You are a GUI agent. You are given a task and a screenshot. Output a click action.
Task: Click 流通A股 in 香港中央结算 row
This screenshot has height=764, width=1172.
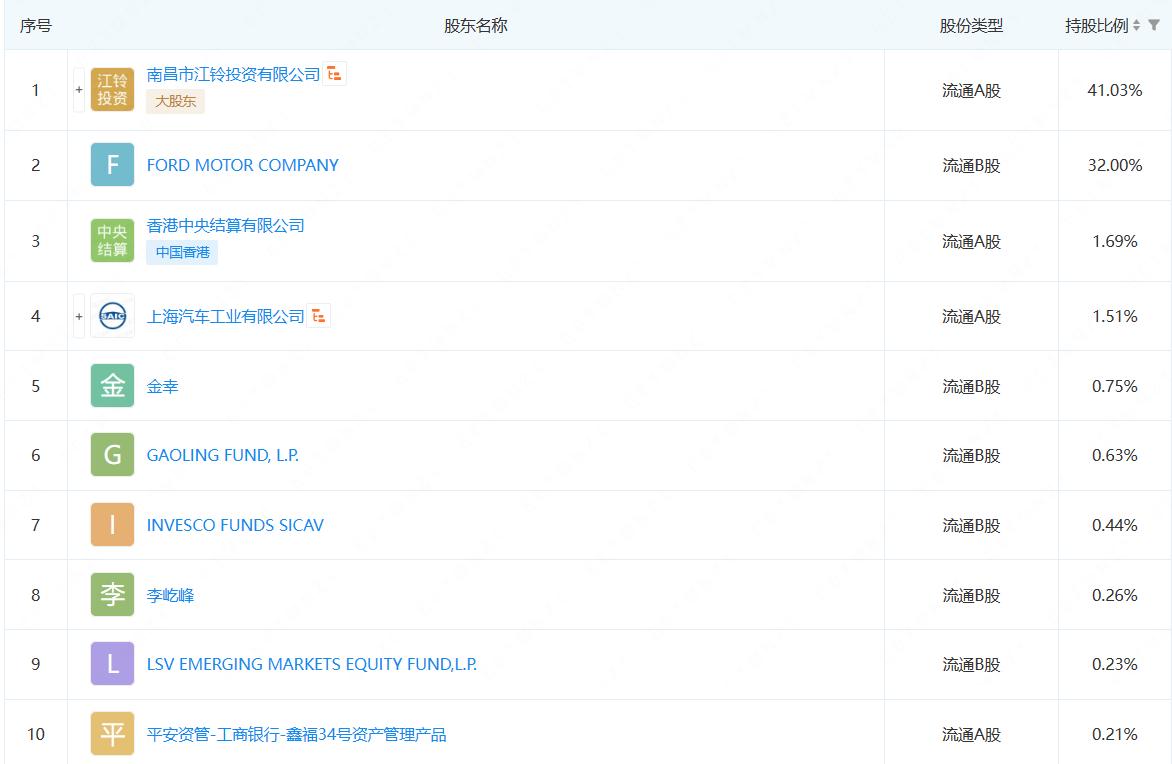tap(971, 241)
